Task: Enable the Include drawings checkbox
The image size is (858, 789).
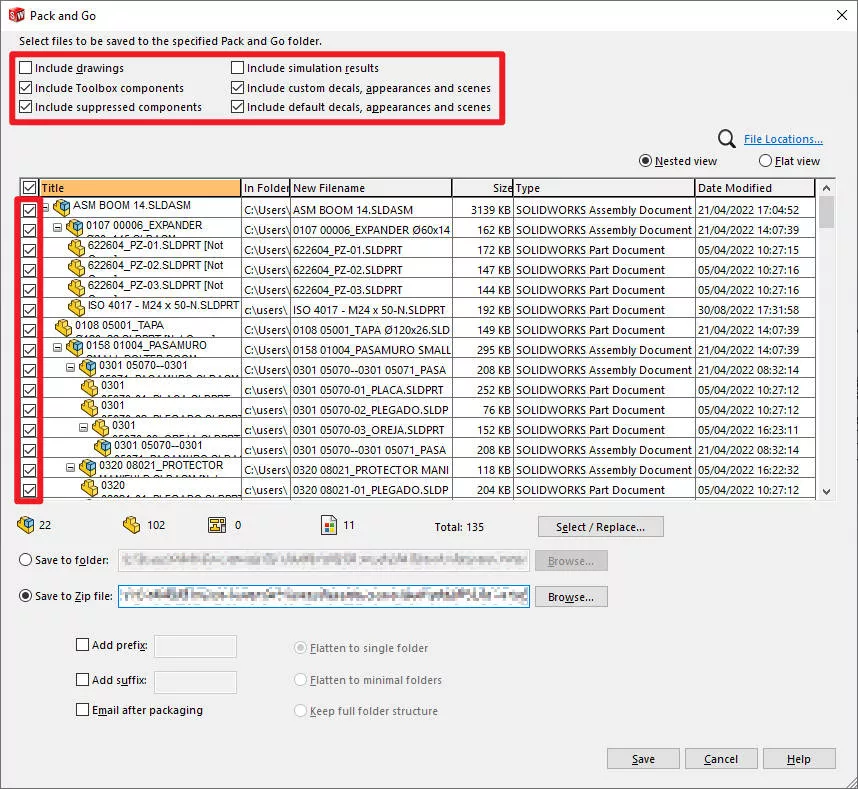Action: tap(27, 68)
